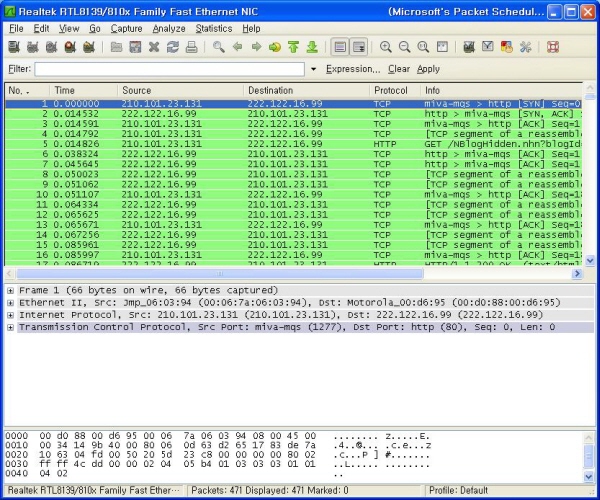Jump to first packet icon
The width and height of the screenshot is (600, 500).
(x=293, y=47)
